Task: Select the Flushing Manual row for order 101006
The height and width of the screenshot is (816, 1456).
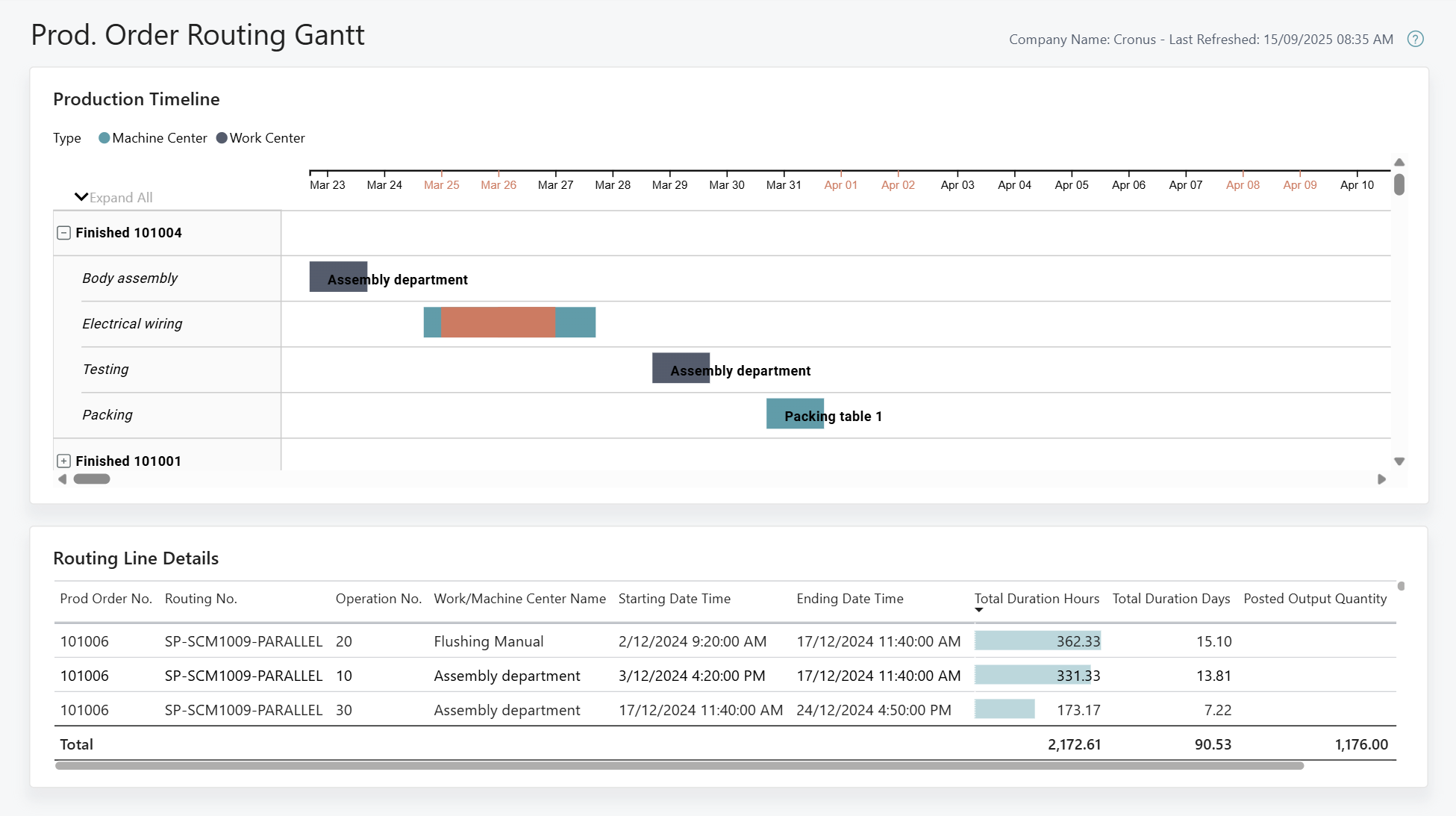Action: (489, 641)
